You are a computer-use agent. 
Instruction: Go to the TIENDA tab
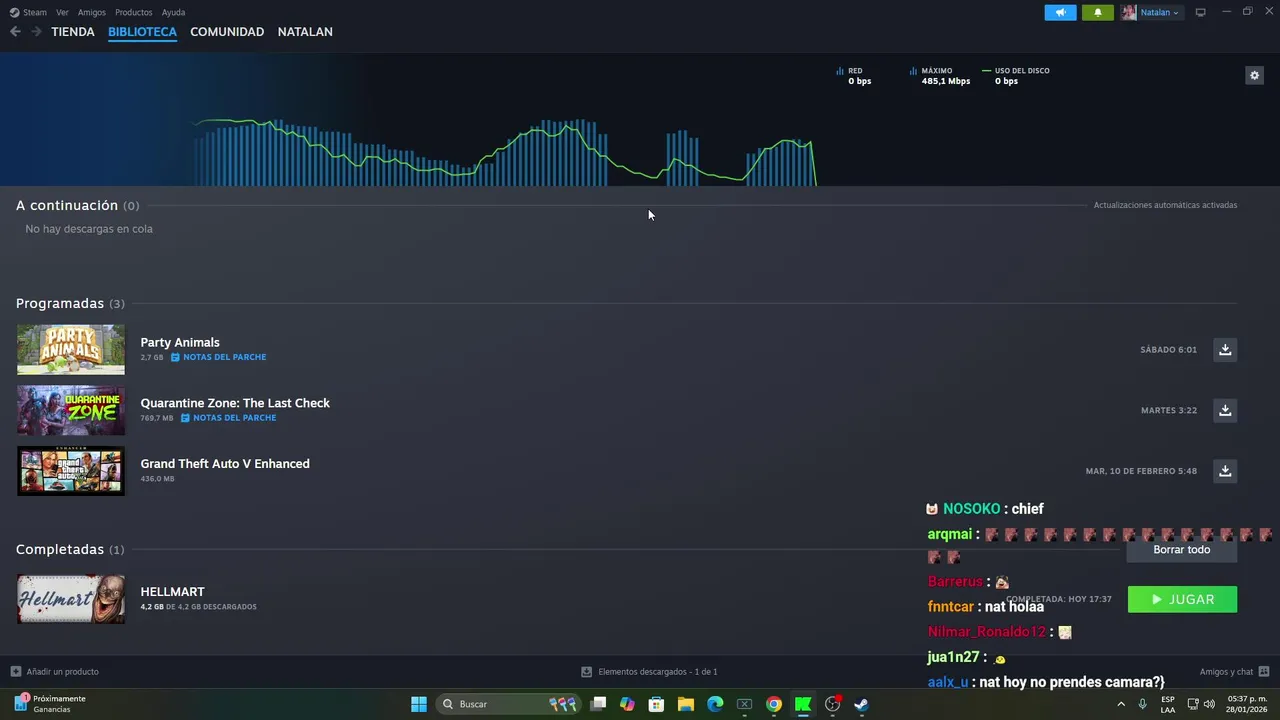click(73, 32)
